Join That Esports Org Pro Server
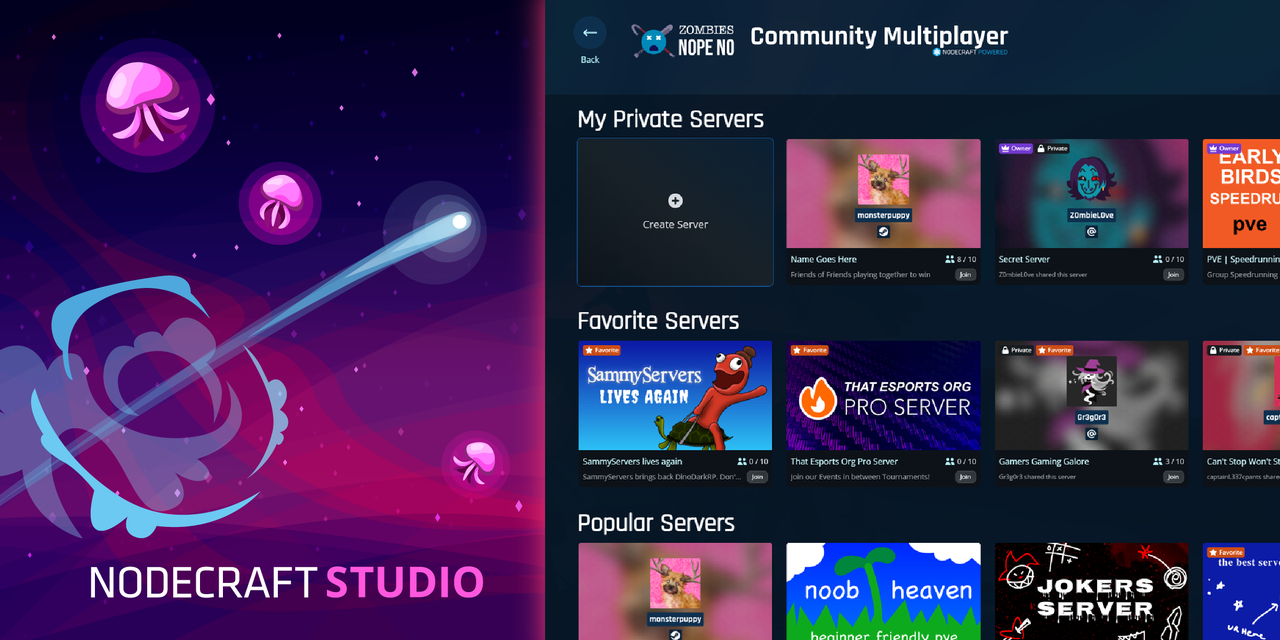Viewport: 1280px width, 640px height. tap(965, 476)
